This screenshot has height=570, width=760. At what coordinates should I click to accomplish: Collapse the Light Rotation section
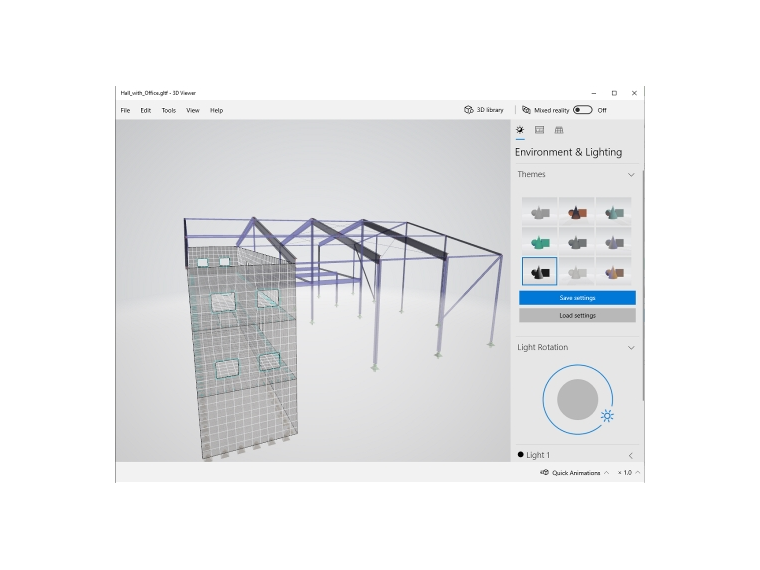[x=631, y=348]
